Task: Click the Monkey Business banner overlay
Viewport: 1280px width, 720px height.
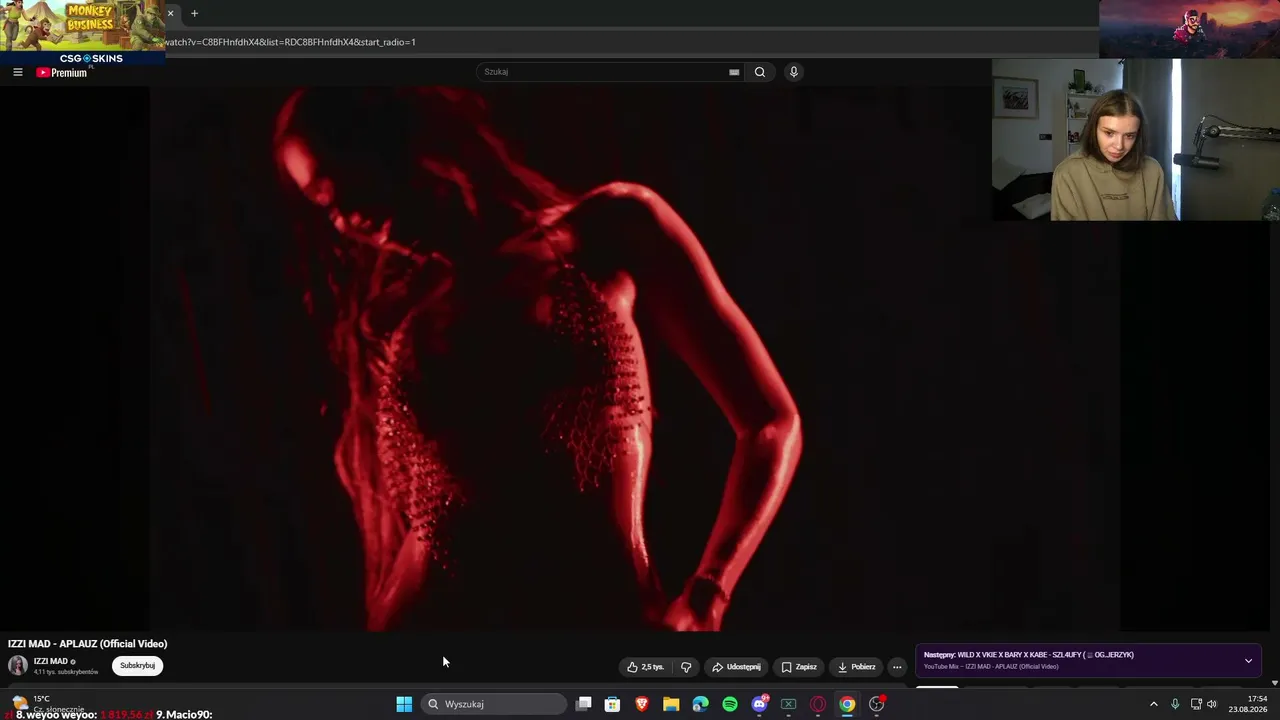Action: 82,25
